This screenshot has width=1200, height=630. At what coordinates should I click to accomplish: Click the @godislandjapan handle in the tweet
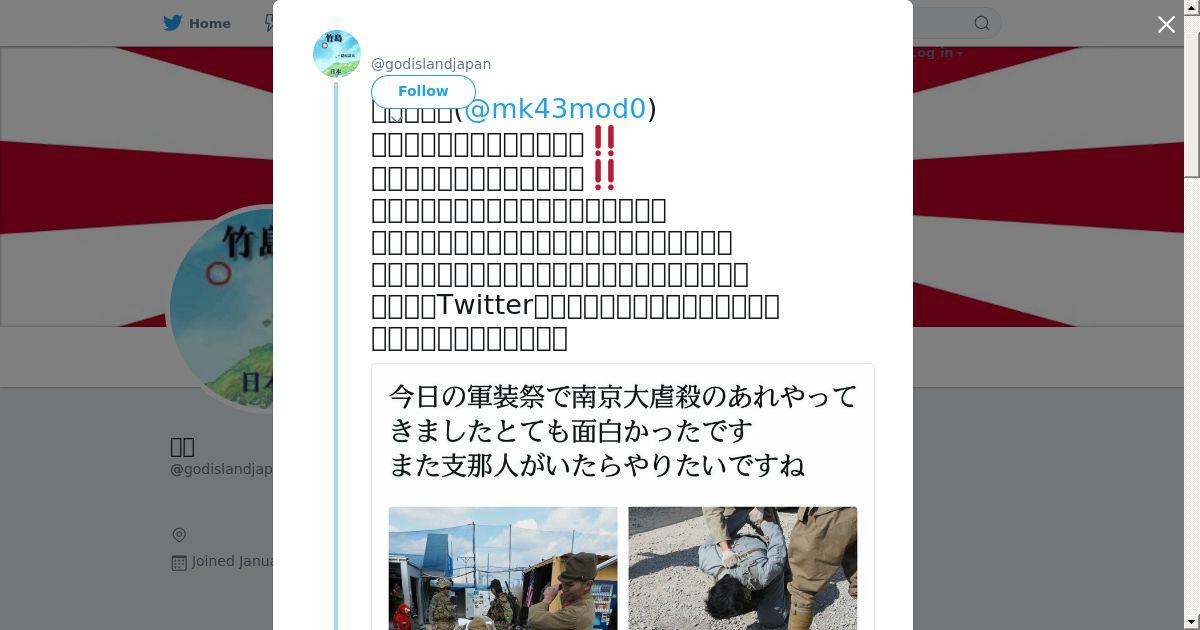[431, 64]
